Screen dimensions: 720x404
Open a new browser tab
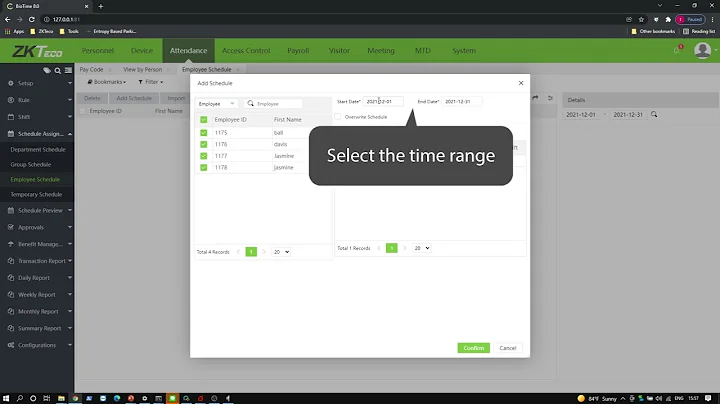click(101, 6)
